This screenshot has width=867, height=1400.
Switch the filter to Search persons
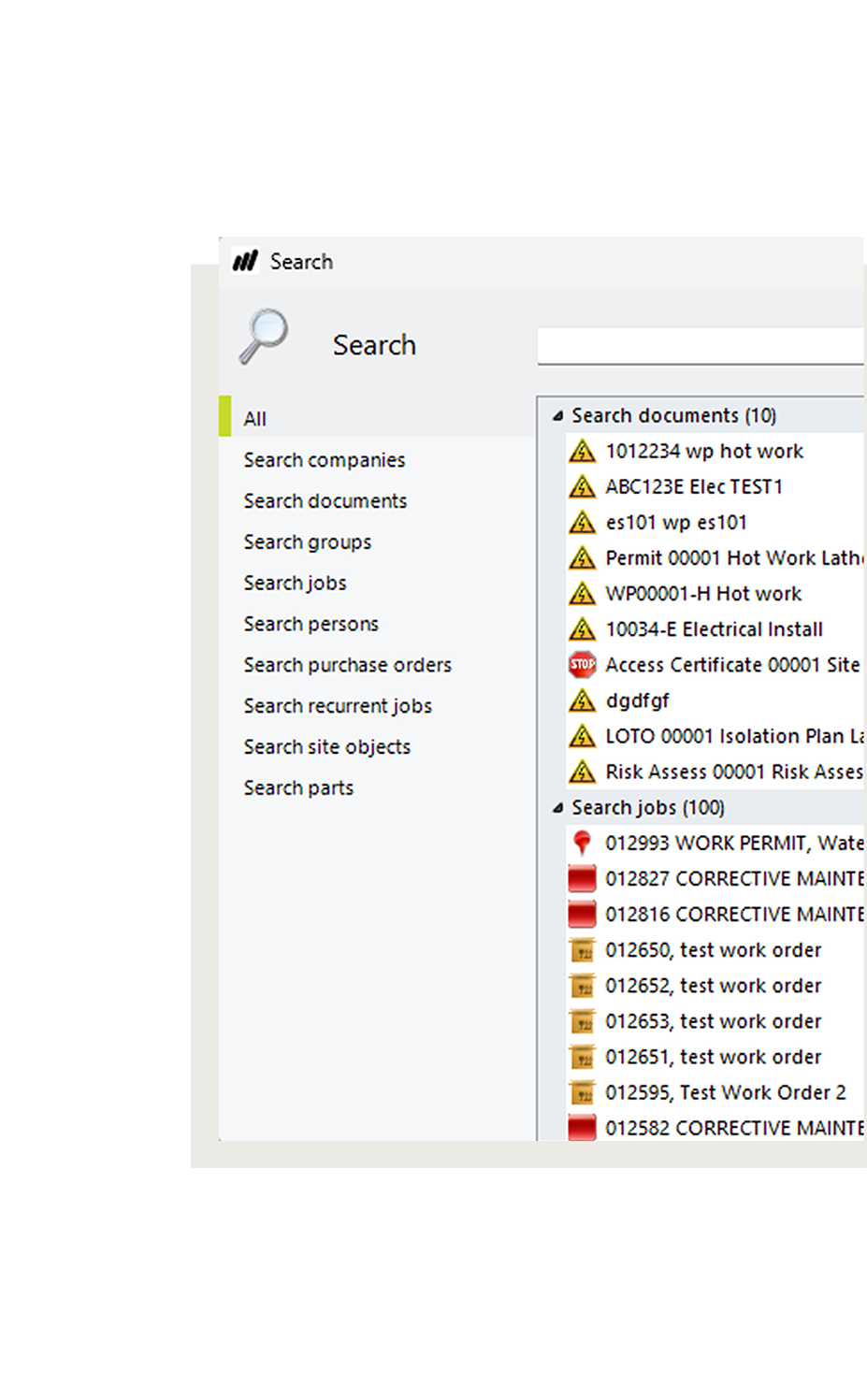[x=311, y=624]
